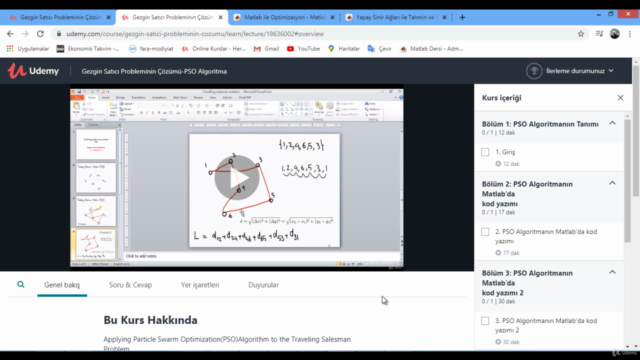Reload the page using the refresh icon
The width and height of the screenshot is (640, 360).
click(x=40, y=34)
